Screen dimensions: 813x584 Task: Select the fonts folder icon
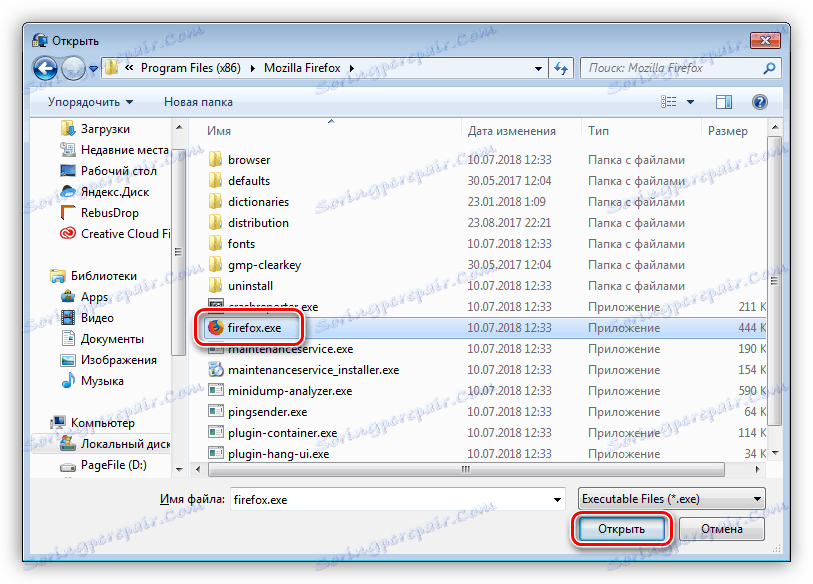[x=215, y=244]
